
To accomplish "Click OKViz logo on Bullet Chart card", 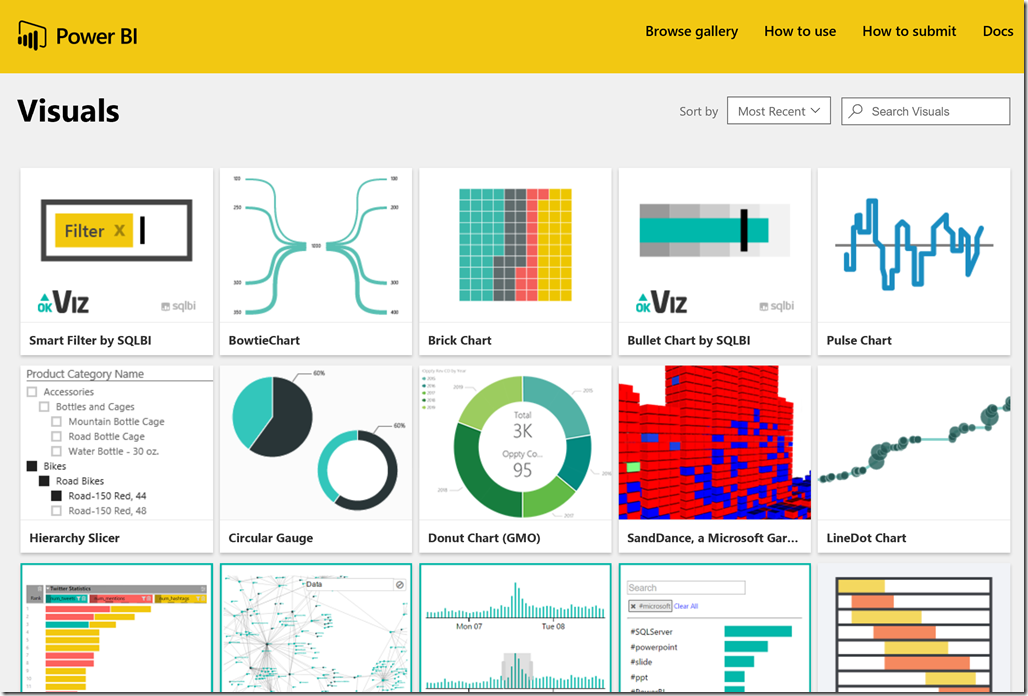I will 662,302.
